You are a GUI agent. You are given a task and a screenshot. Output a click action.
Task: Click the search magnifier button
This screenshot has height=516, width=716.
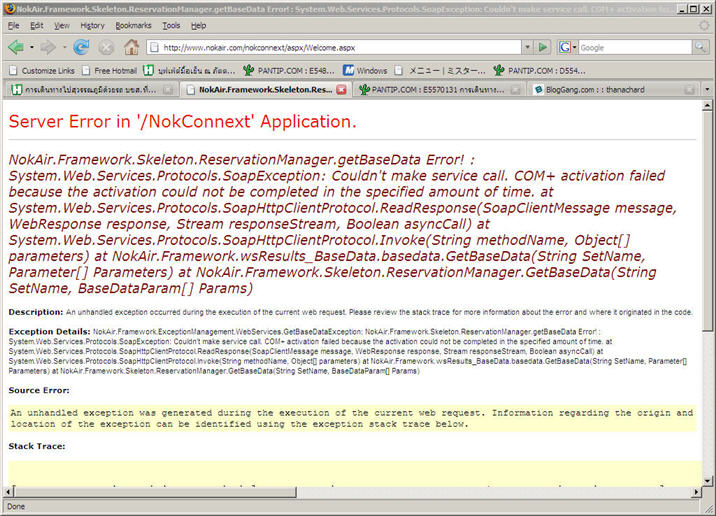pos(699,47)
